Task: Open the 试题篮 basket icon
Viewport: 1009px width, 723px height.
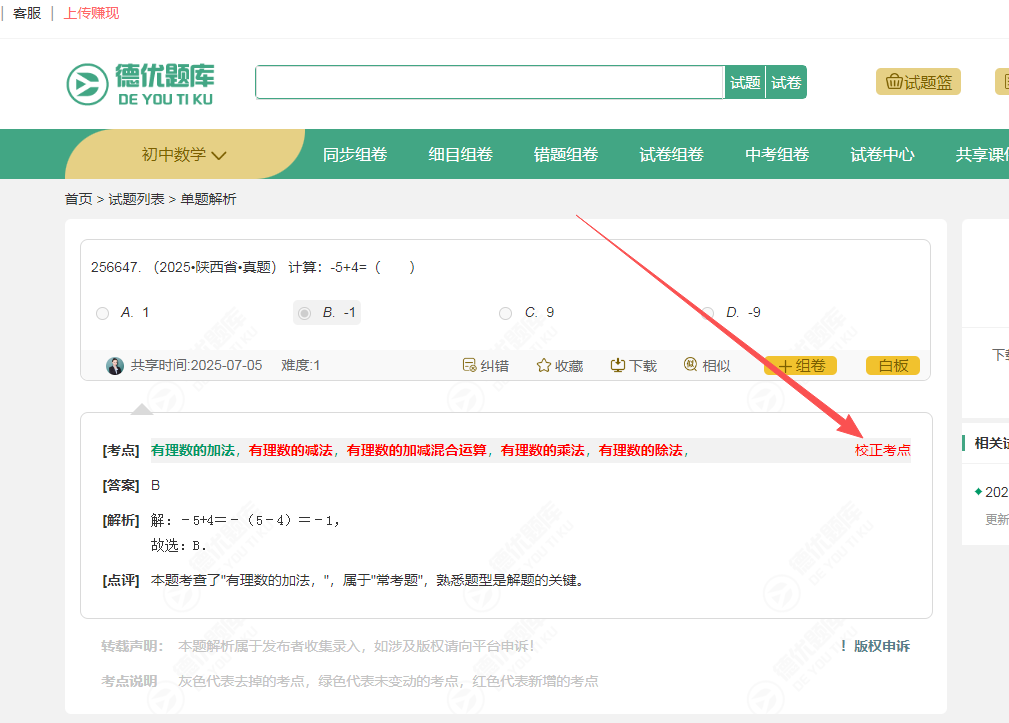Action: [x=894, y=82]
